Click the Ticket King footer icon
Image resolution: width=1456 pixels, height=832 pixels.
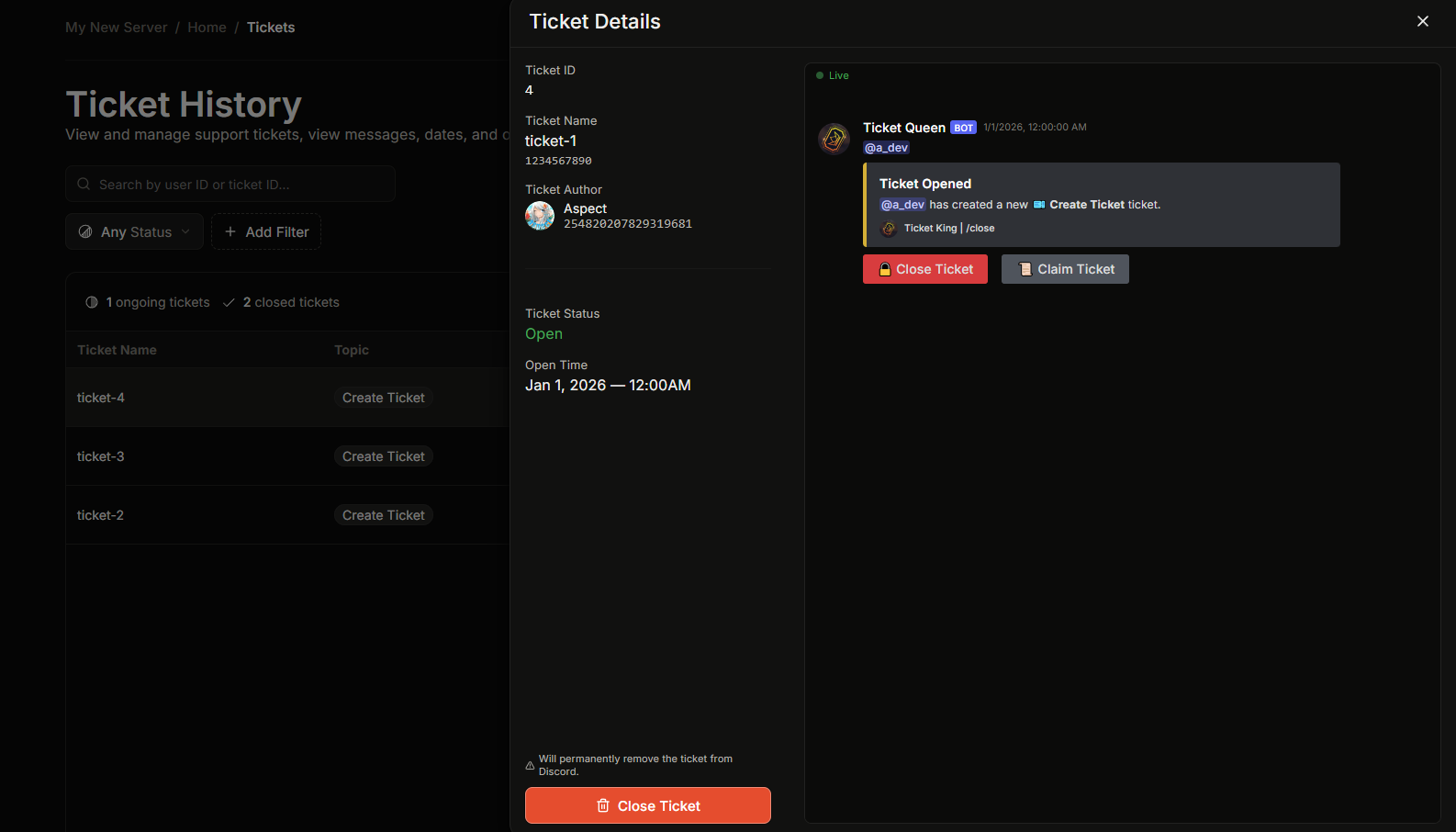pos(889,229)
